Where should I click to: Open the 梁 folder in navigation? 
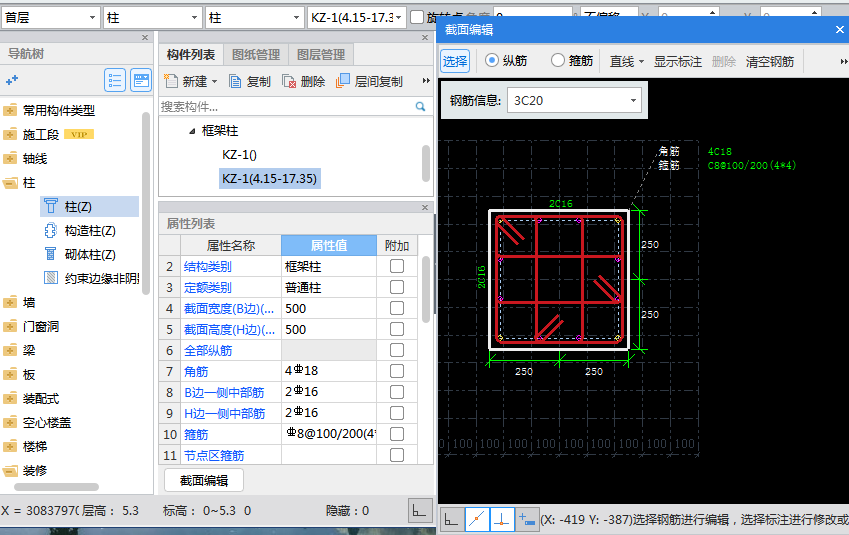point(10,350)
